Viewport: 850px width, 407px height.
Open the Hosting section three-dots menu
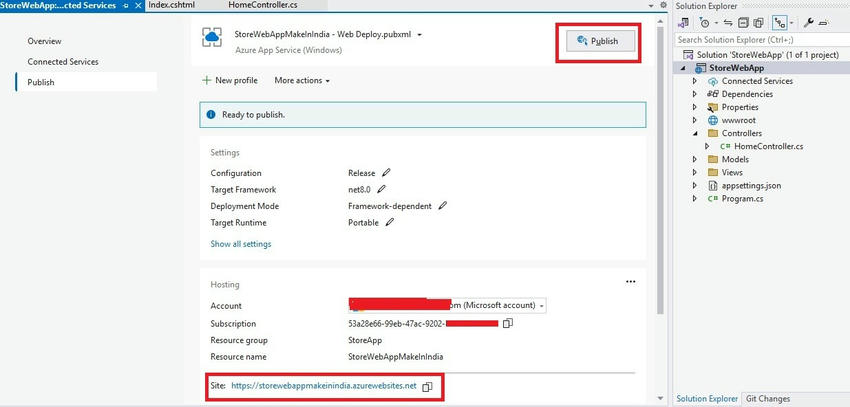pos(630,282)
